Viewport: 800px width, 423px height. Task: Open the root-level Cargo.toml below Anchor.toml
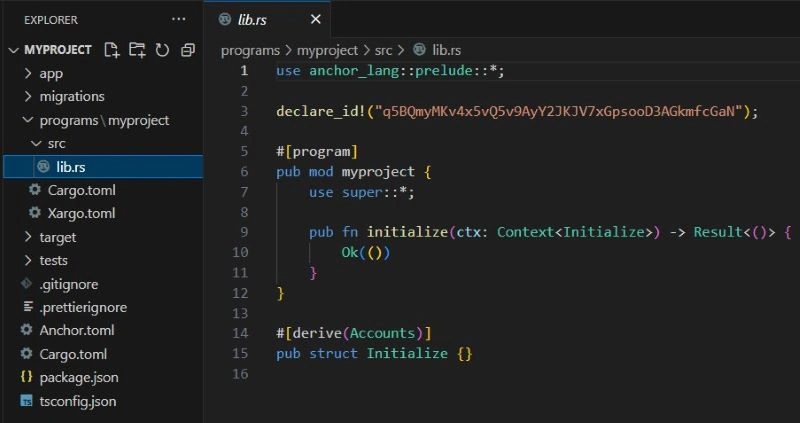click(x=73, y=354)
